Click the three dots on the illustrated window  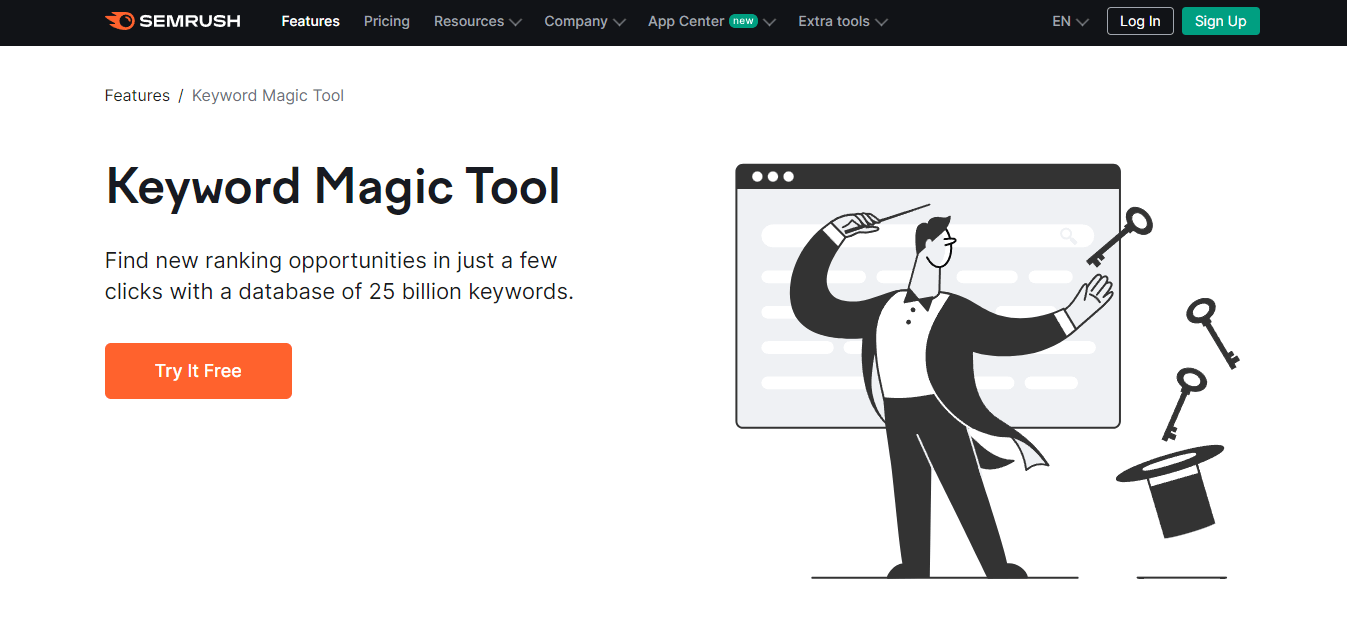click(772, 177)
